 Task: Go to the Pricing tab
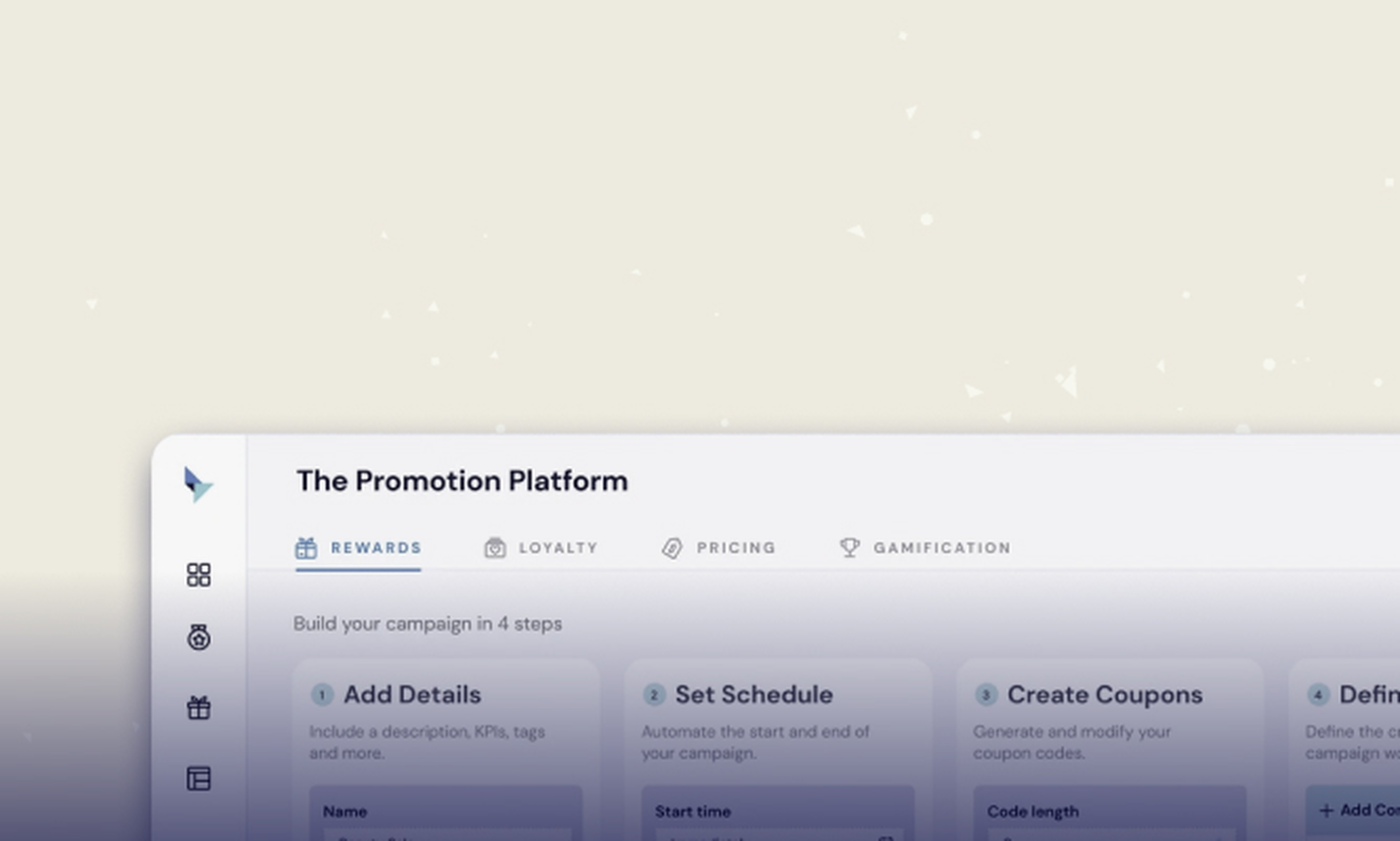tap(736, 548)
